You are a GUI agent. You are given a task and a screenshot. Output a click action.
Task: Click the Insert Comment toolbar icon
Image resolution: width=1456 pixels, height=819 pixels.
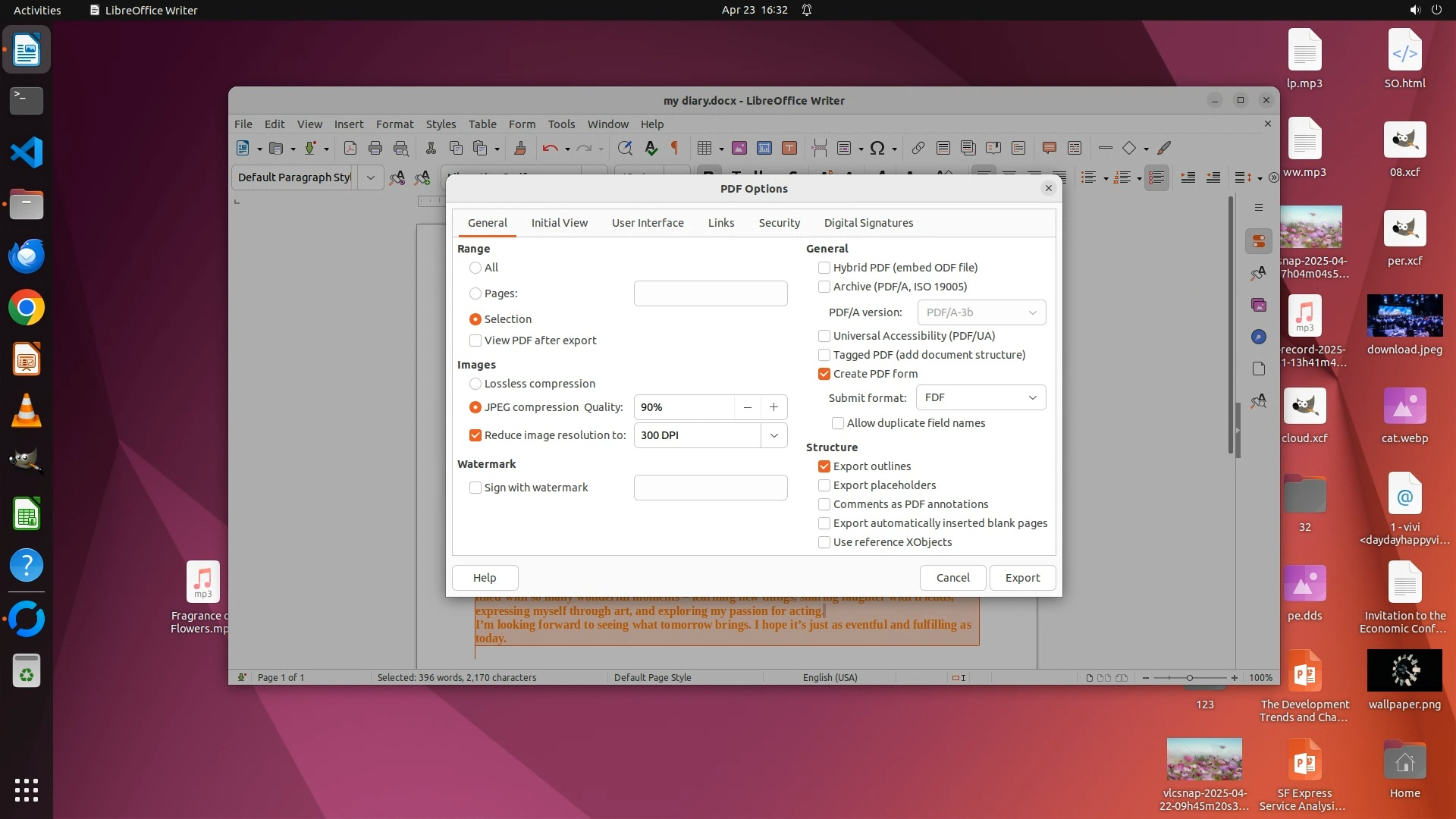(x=1049, y=149)
